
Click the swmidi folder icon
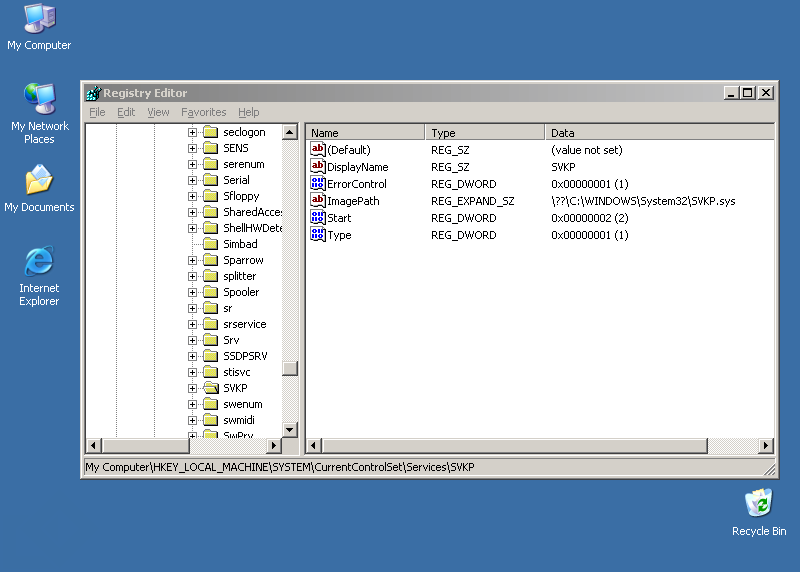click(x=211, y=420)
